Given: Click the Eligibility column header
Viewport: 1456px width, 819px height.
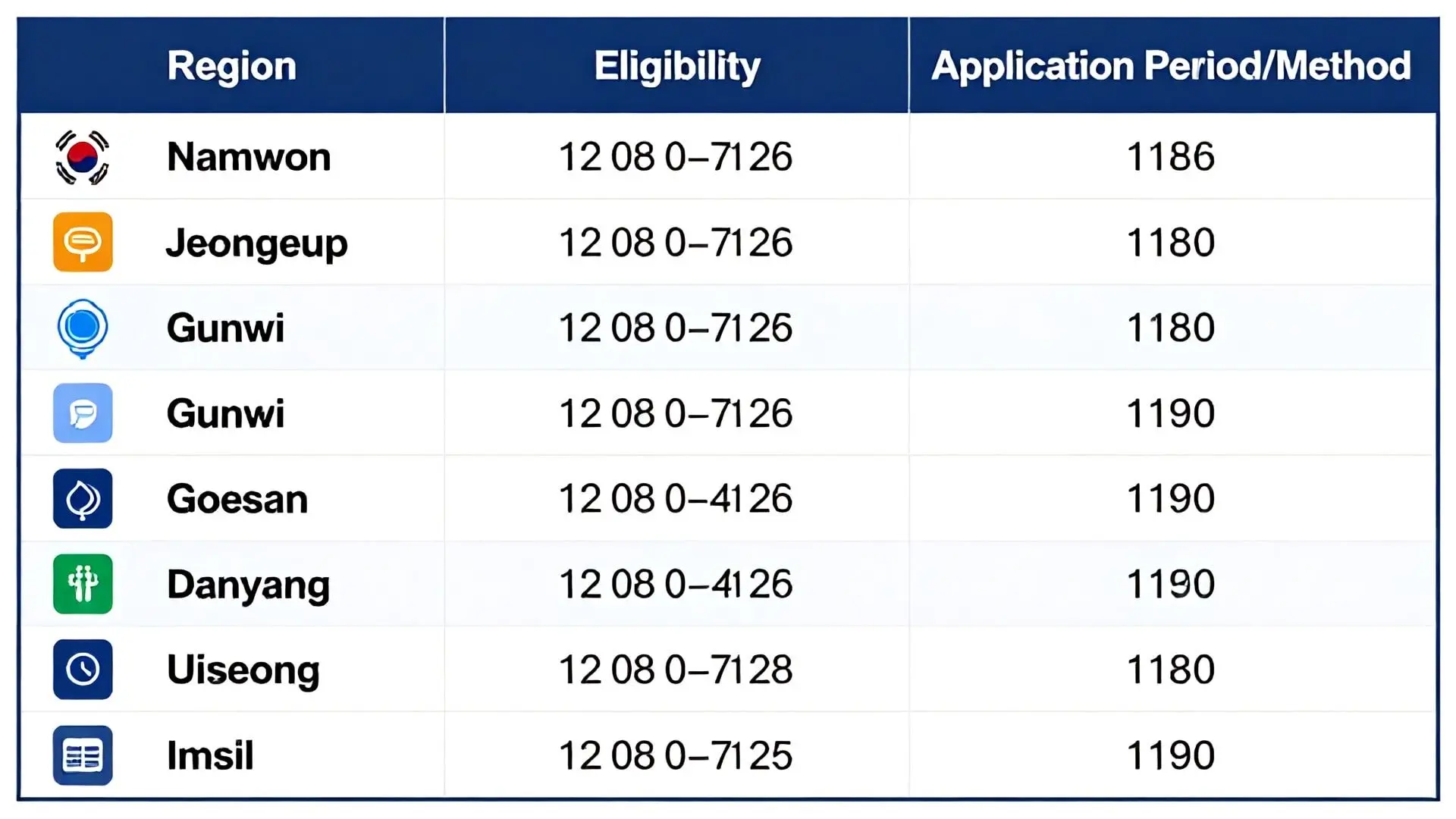Looking at the screenshot, I should (676, 66).
